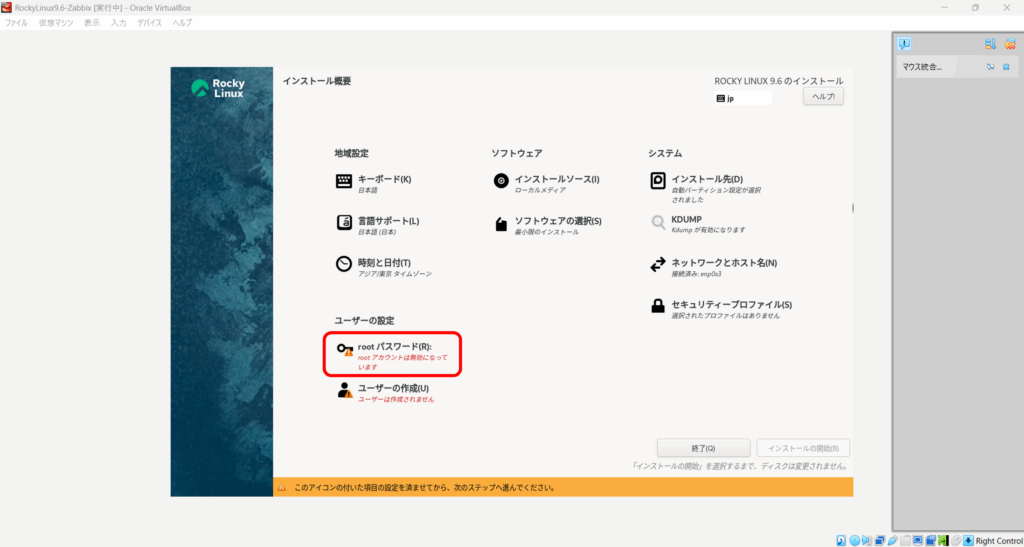The height and width of the screenshot is (547, 1024).
Task: Open the KDUMP settings
Action: [x=697, y=224]
